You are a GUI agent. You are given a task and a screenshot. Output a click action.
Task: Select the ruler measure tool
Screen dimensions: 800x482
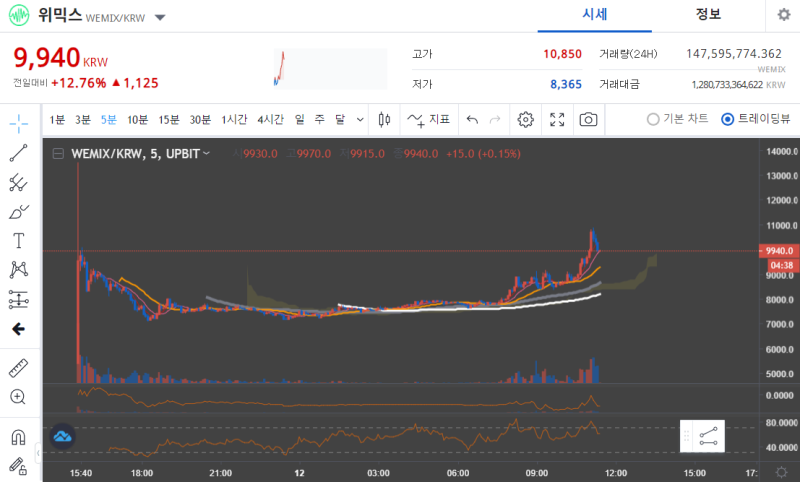click(19, 368)
